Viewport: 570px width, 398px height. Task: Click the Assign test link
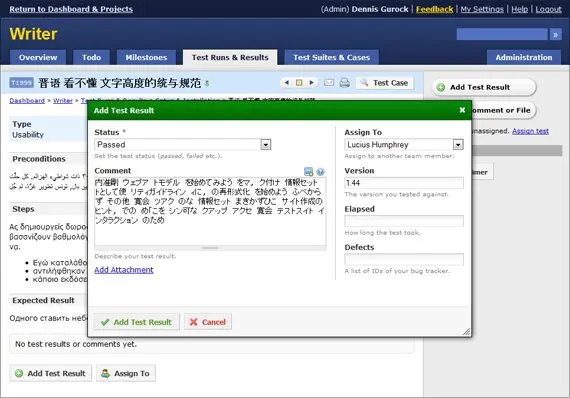[530, 131]
